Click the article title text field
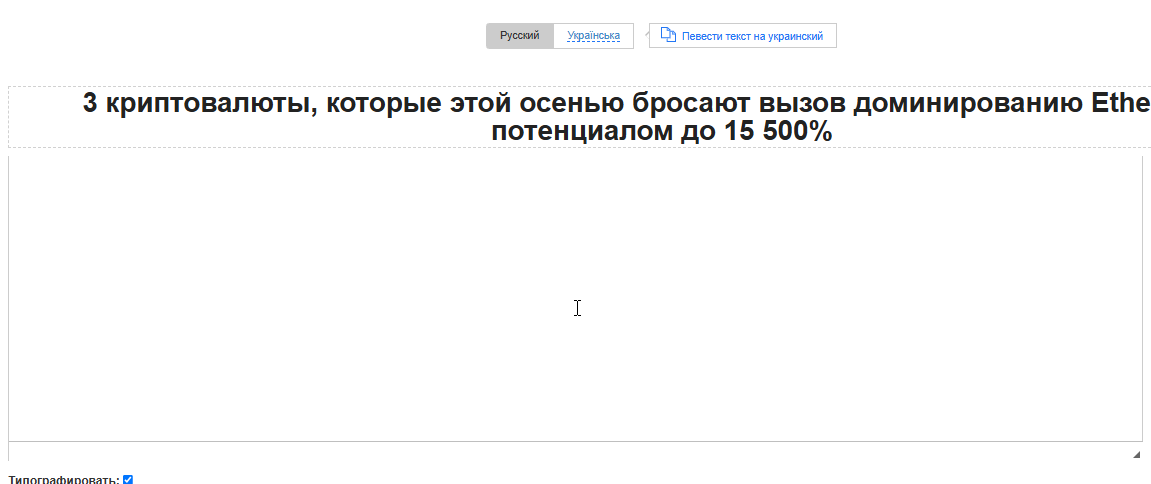1151x484 pixels. 579,117
